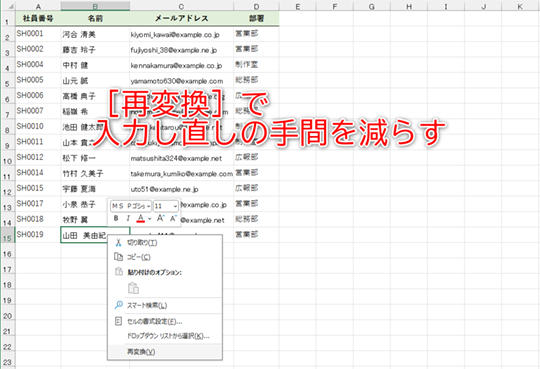Select cell containing SH0002

click(38, 49)
